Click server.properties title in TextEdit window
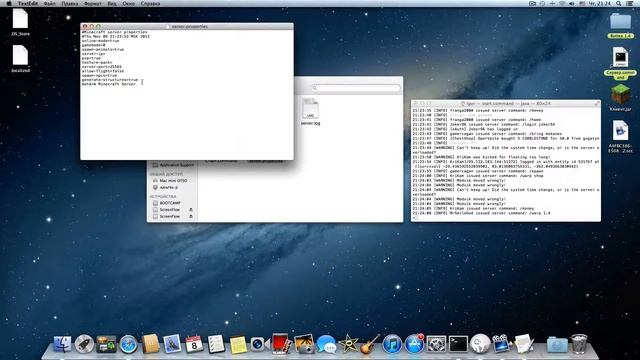 189,26
